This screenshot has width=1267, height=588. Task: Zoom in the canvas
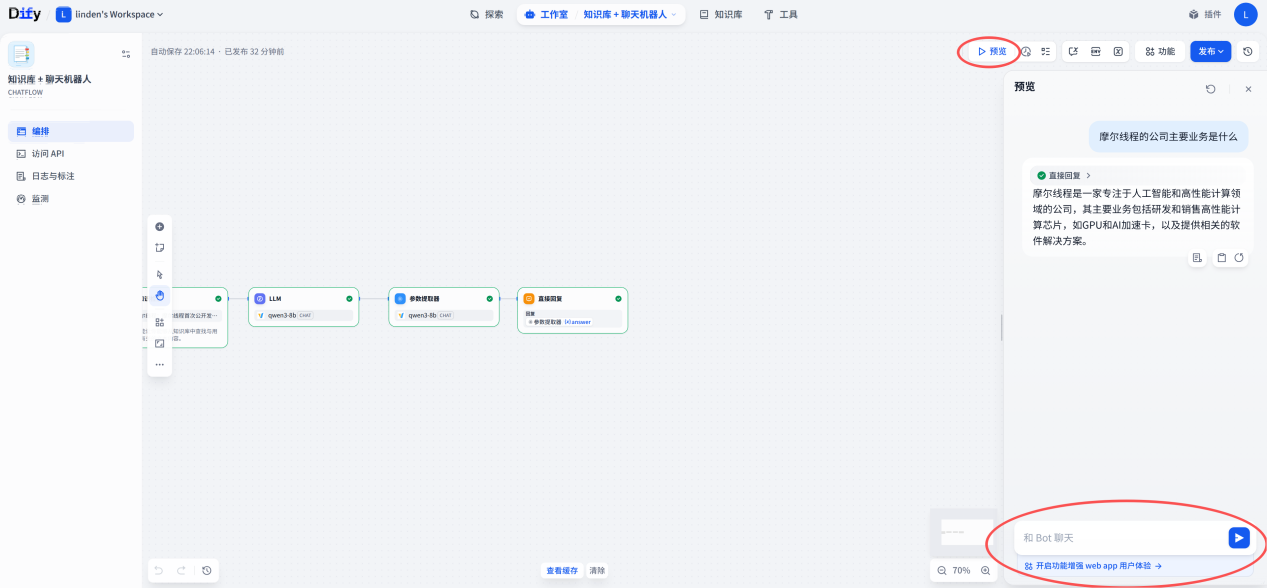click(x=985, y=570)
